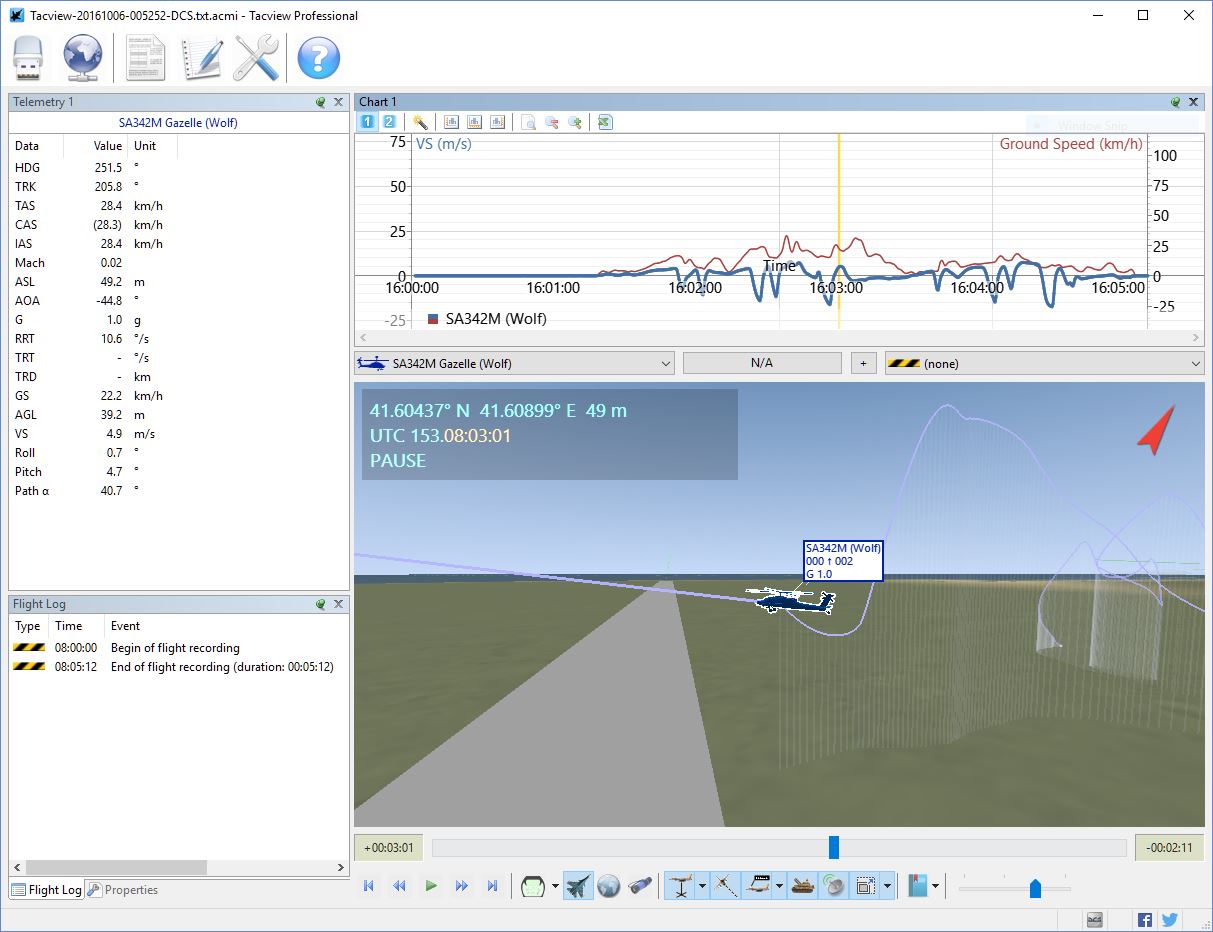Viewport: 1213px width, 932px height.
Task: Open the (none) secondary object dropdown
Action: coord(1044,363)
